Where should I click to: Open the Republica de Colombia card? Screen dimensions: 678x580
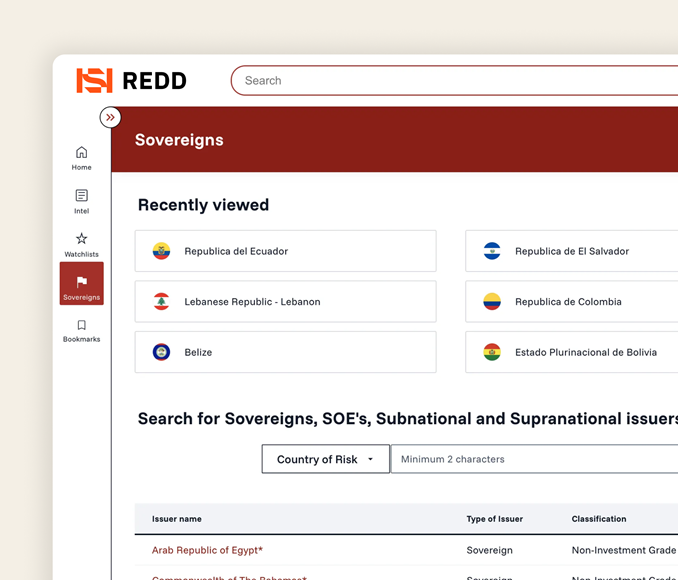(572, 301)
